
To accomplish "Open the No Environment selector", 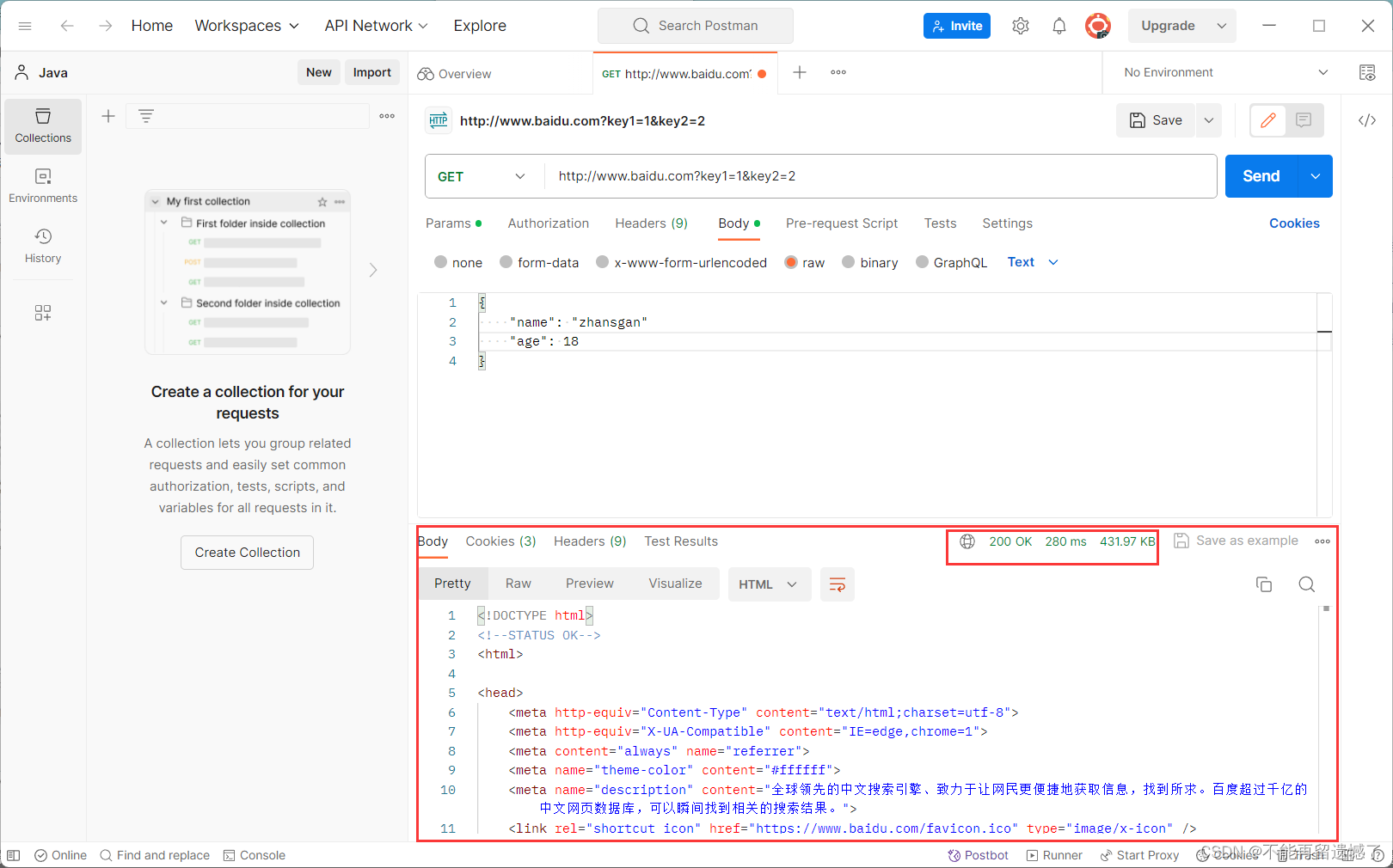I will pyautogui.click(x=1225, y=72).
